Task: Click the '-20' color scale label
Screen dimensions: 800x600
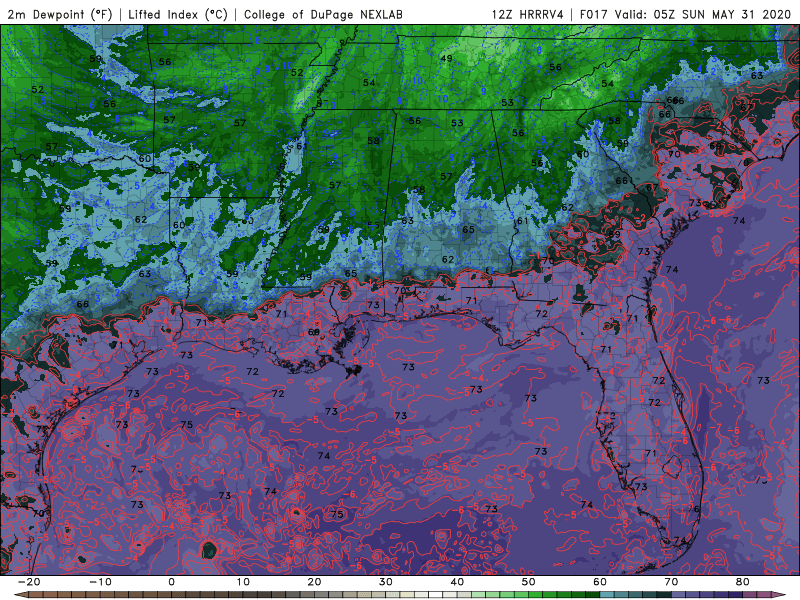Action: tap(29, 582)
